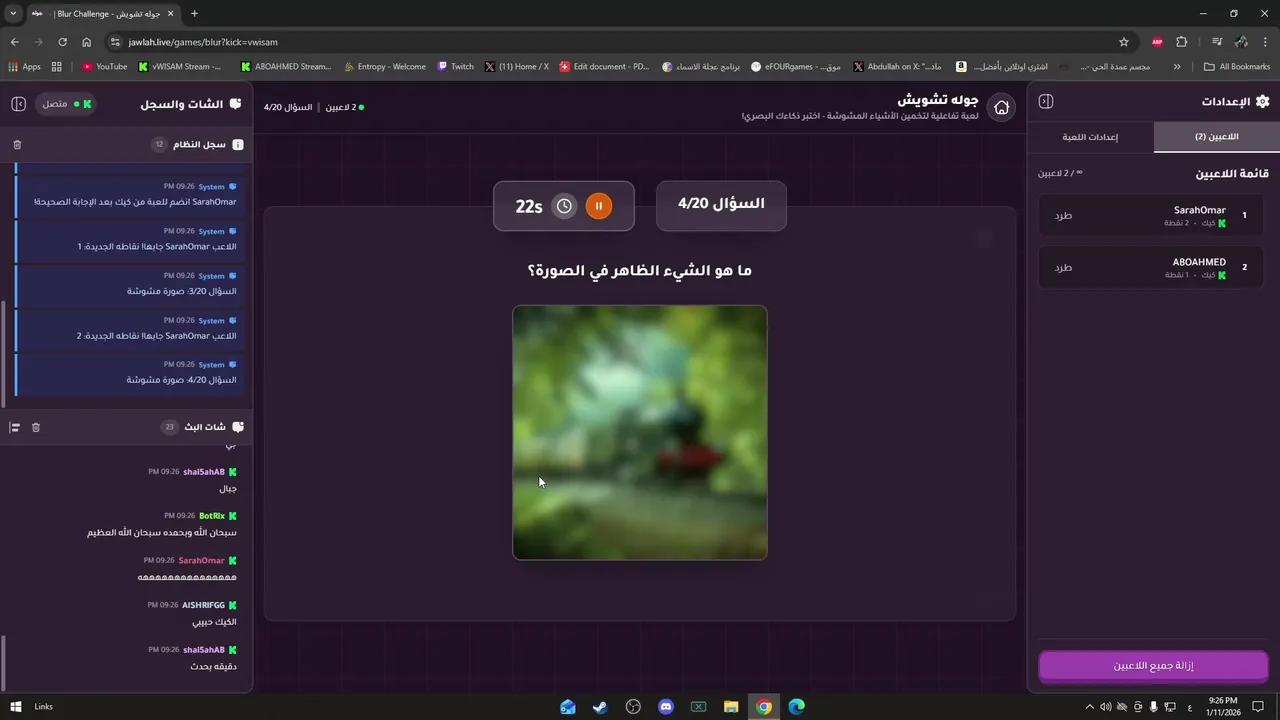Launch Steam from the taskbar
The width and height of the screenshot is (1280, 720).
(600, 707)
